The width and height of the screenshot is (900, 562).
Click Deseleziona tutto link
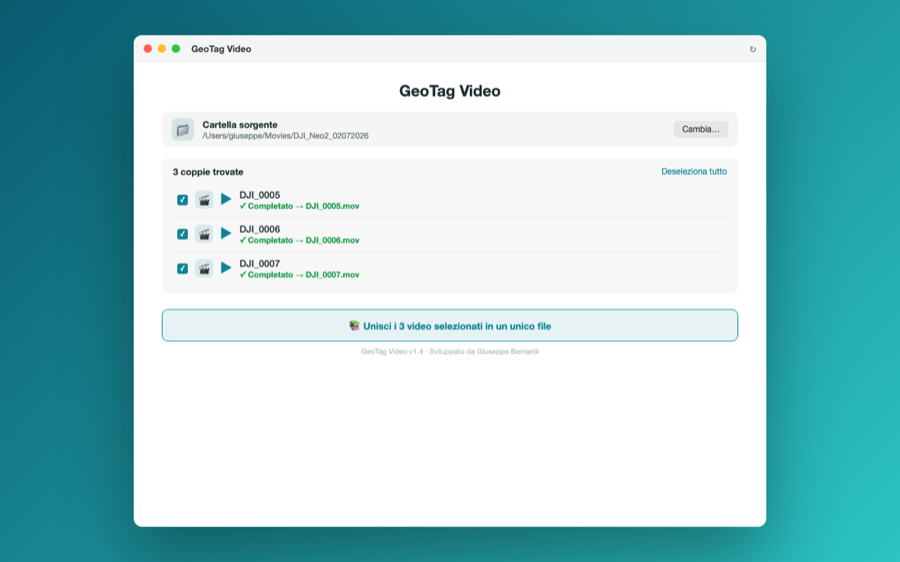point(693,172)
